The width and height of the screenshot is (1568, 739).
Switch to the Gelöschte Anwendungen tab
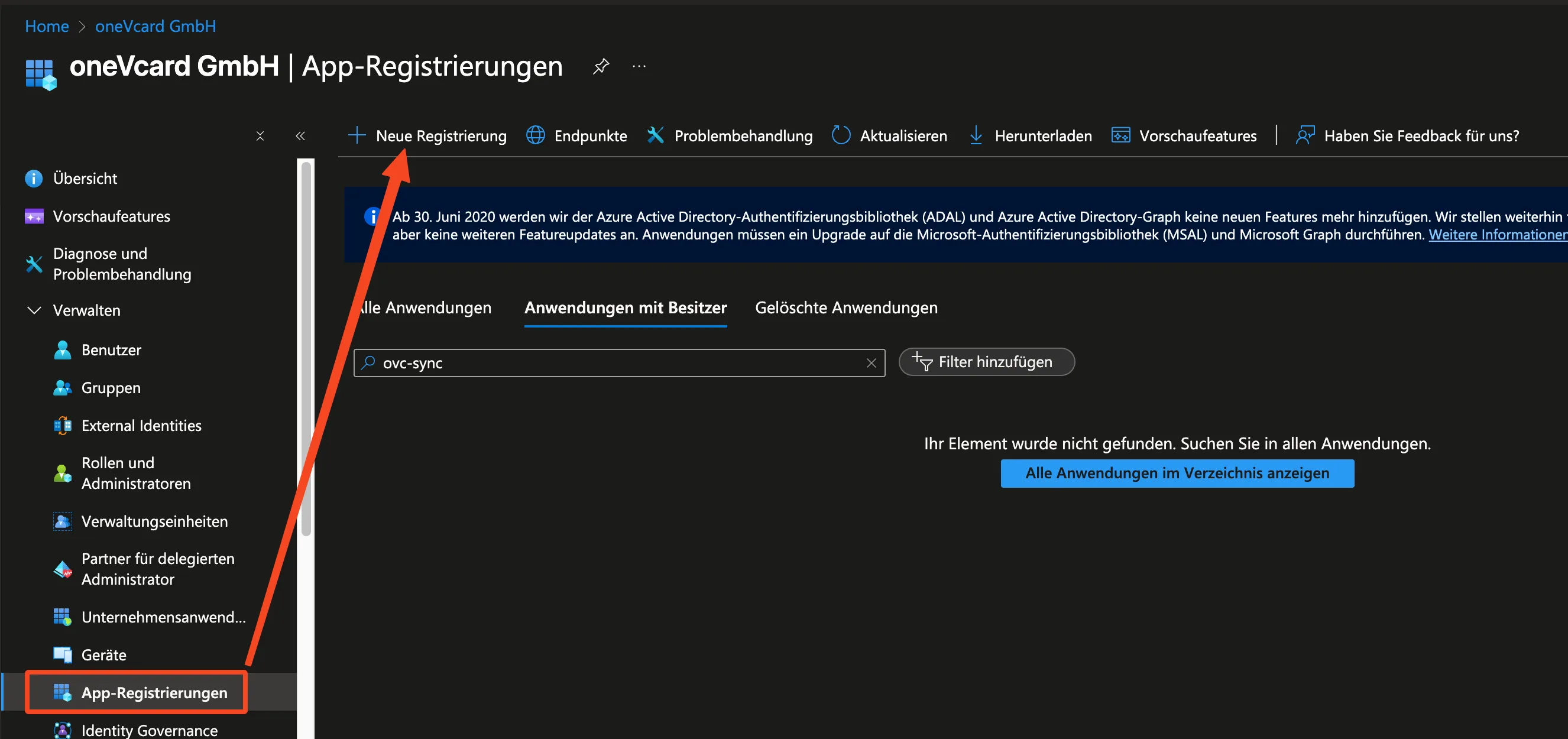(846, 307)
